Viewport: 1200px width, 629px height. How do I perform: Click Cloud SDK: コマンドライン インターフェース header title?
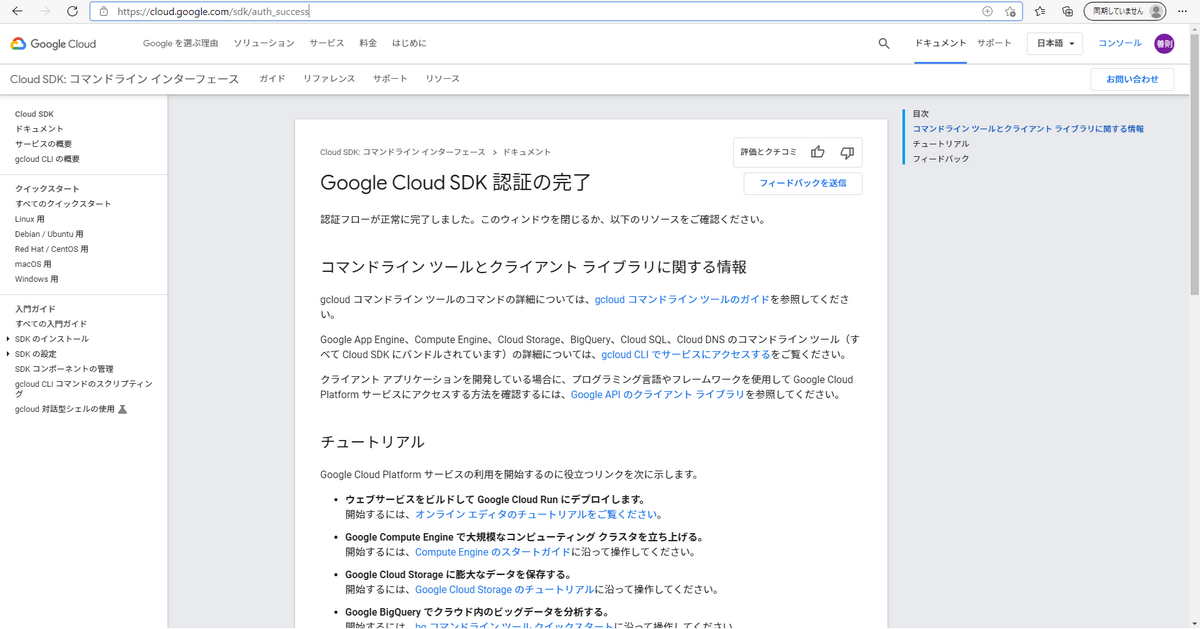pyautogui.click(x=125, y=79)
